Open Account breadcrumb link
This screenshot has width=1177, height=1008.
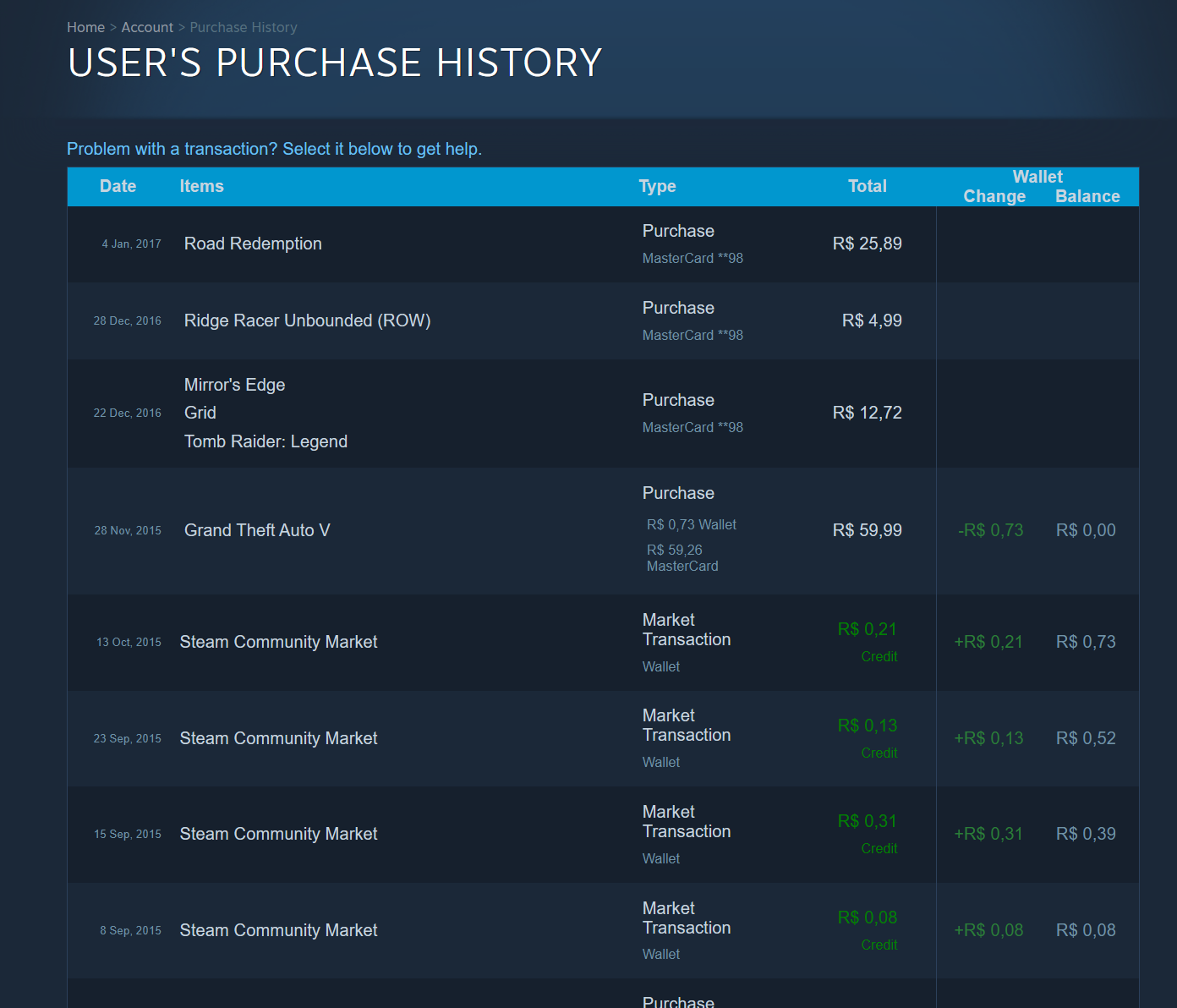pyautogui.click(x=147, y=27)
